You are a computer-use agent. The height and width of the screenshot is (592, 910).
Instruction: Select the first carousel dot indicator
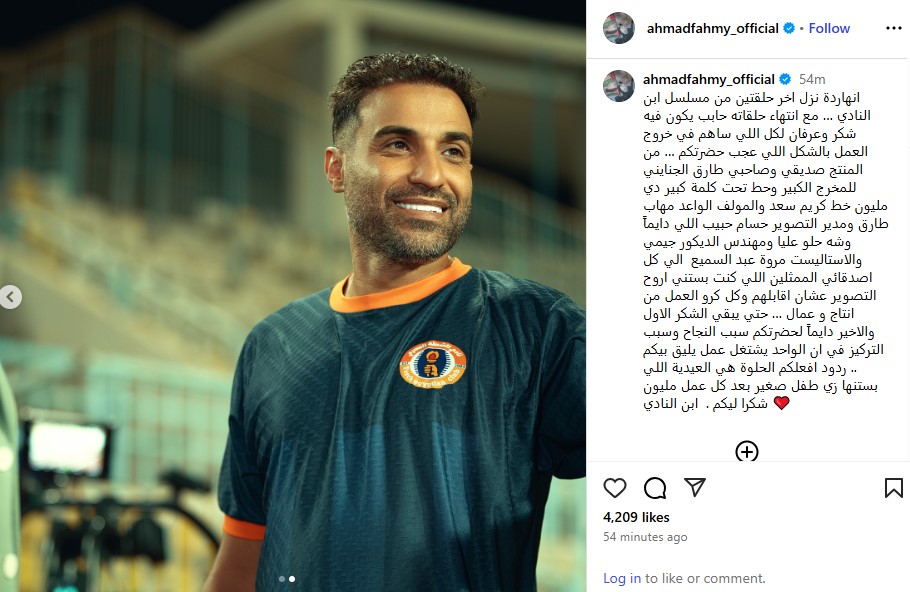click(x=282, y=579)
